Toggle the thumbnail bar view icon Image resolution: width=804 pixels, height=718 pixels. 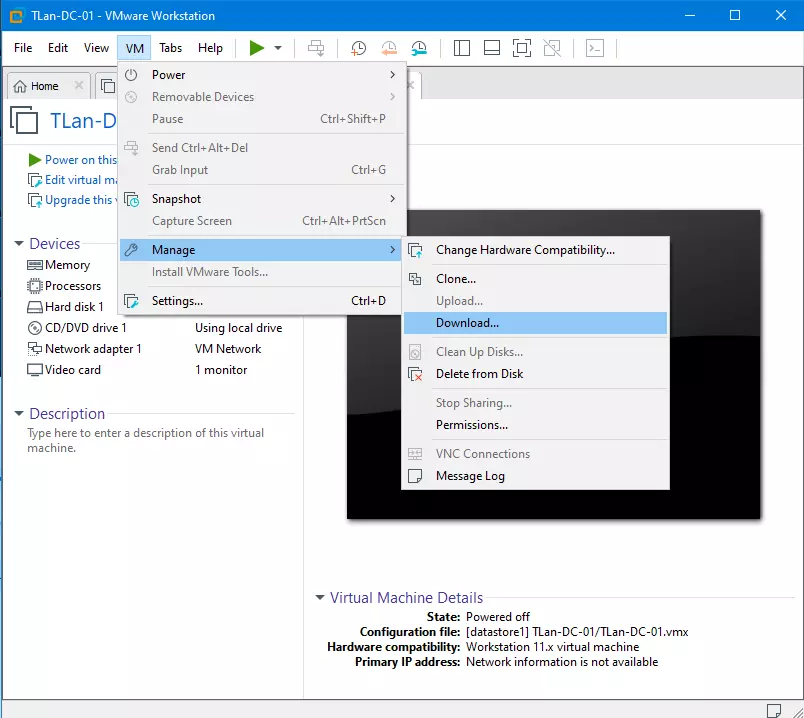tap(492, 48)
